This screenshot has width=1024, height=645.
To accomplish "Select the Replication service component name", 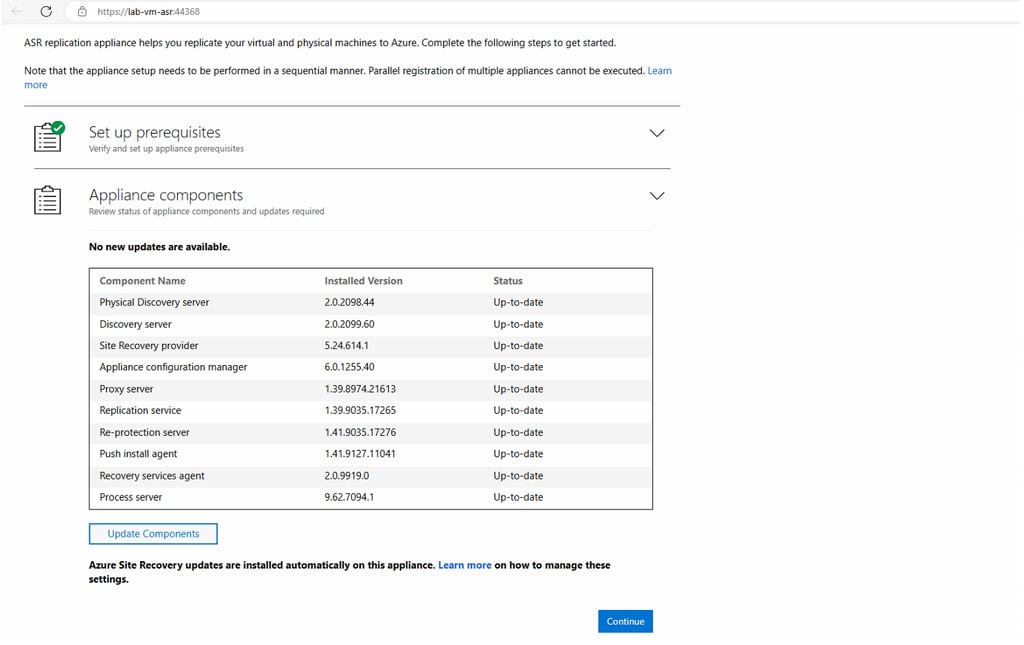I will pyautogui.click(x=140, y=411).
